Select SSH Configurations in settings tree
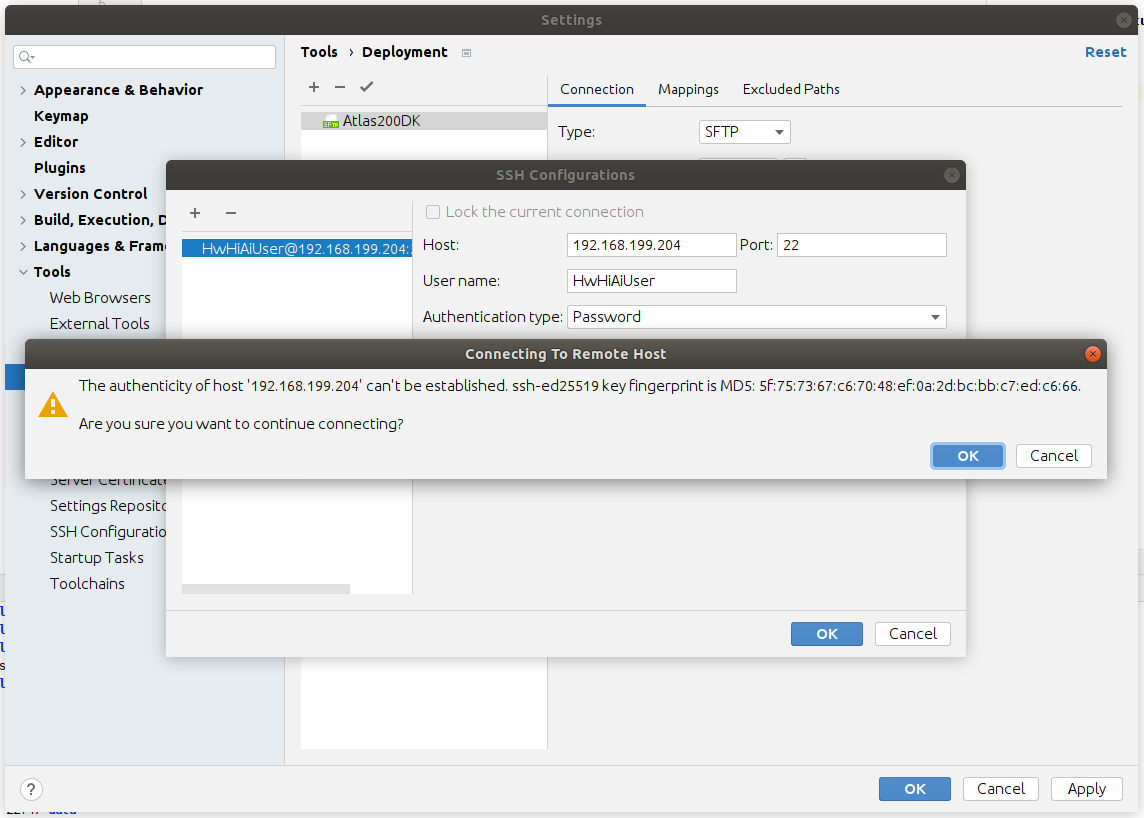 [108, 532]
